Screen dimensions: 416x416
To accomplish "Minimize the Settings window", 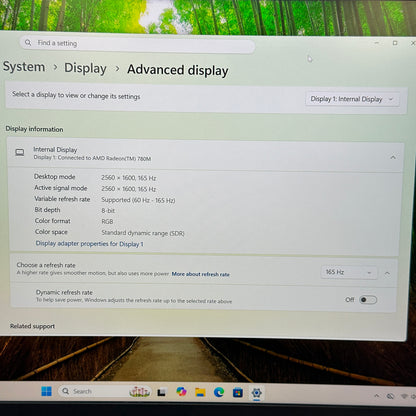I will click(377, 43).
